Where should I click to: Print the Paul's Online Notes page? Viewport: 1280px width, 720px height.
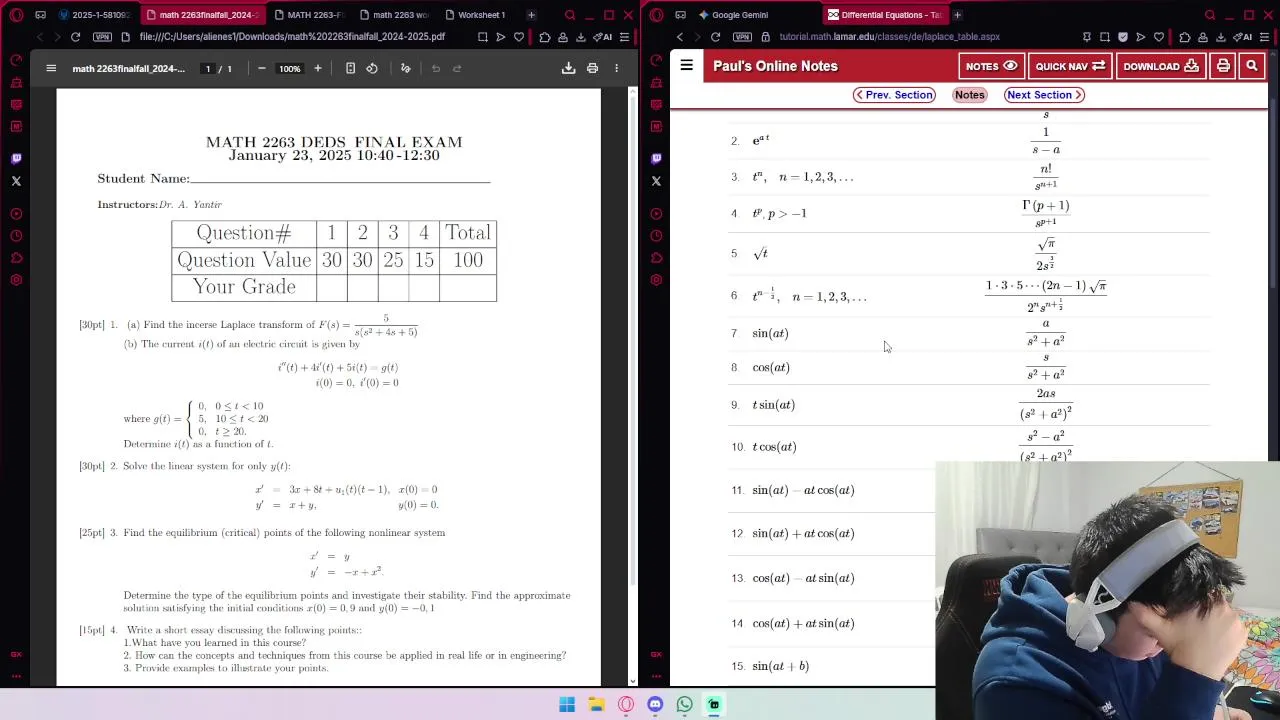click(x=1223, y=66)
